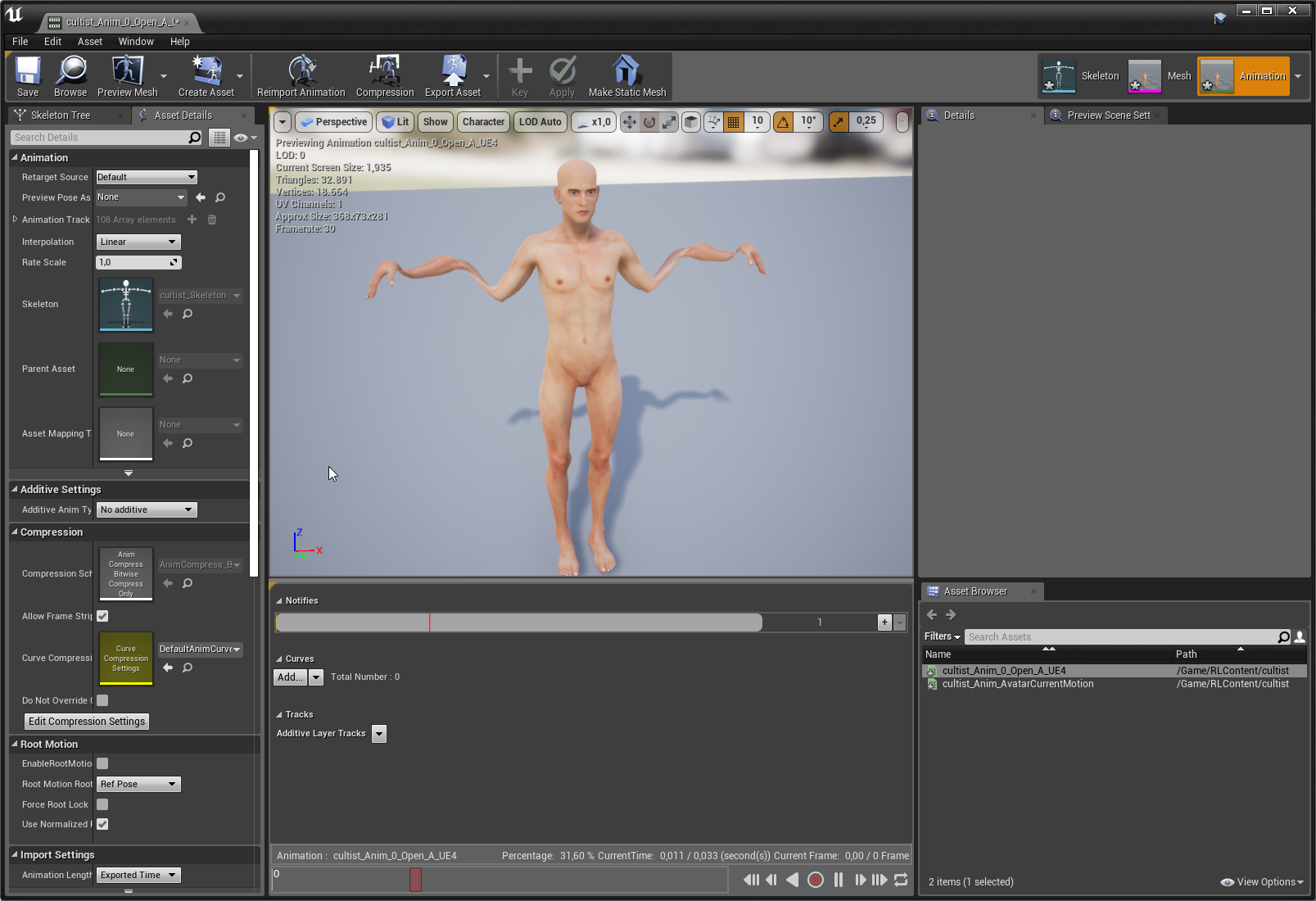Viewport: 1316px width, 901px height.
Task: Pause the animation playback
Action: point(839,880)
